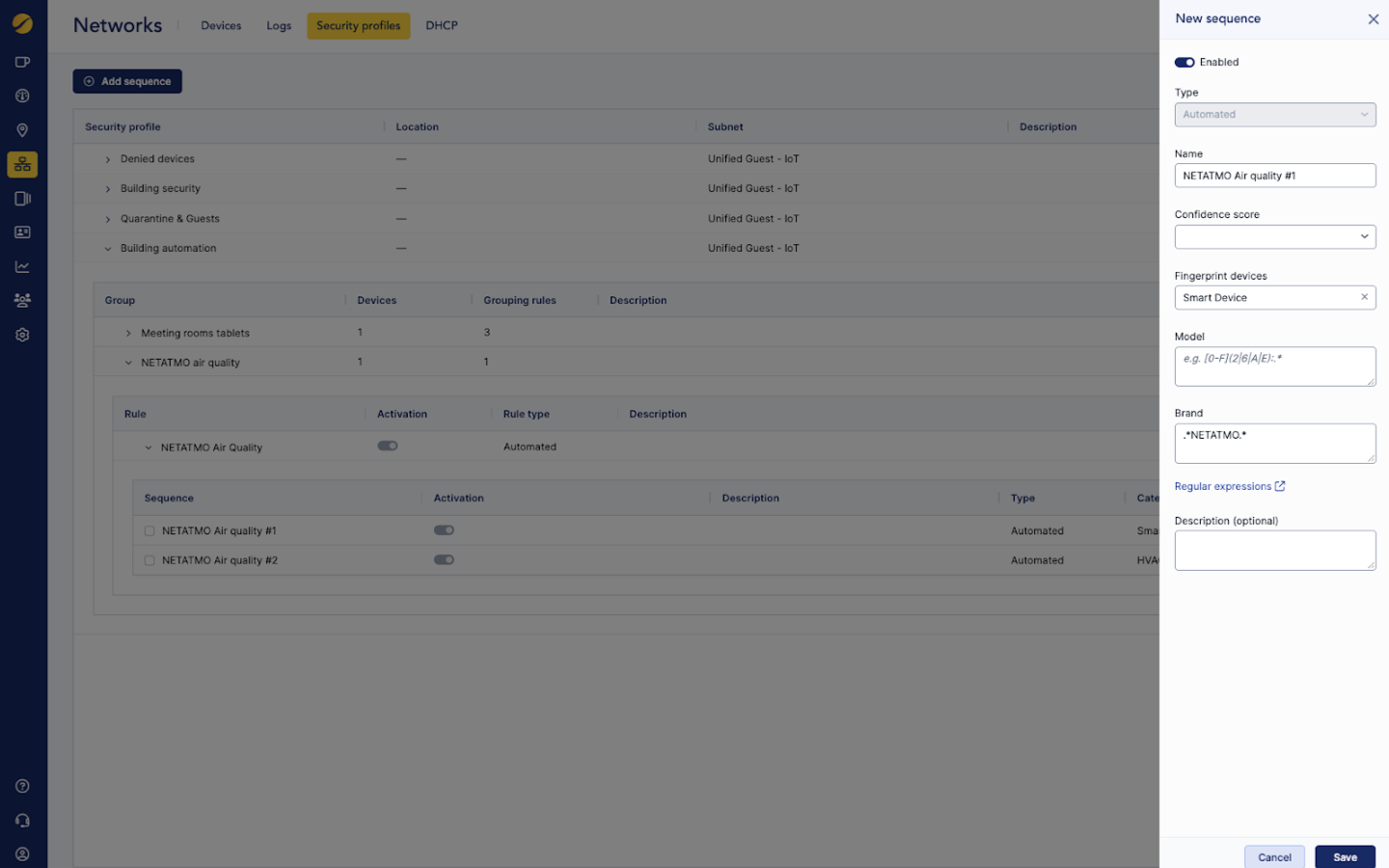Save the new sequence

1345,856
